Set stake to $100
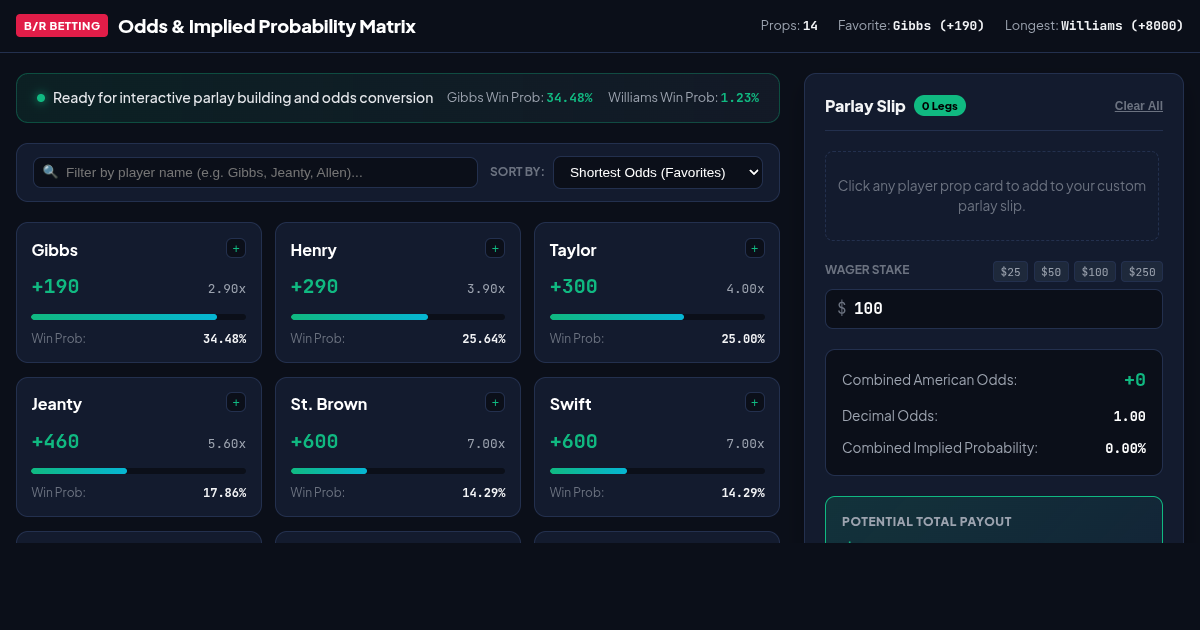Image resolution: width=1200 pixels, height=630 pixels. tap(1095, 272)
